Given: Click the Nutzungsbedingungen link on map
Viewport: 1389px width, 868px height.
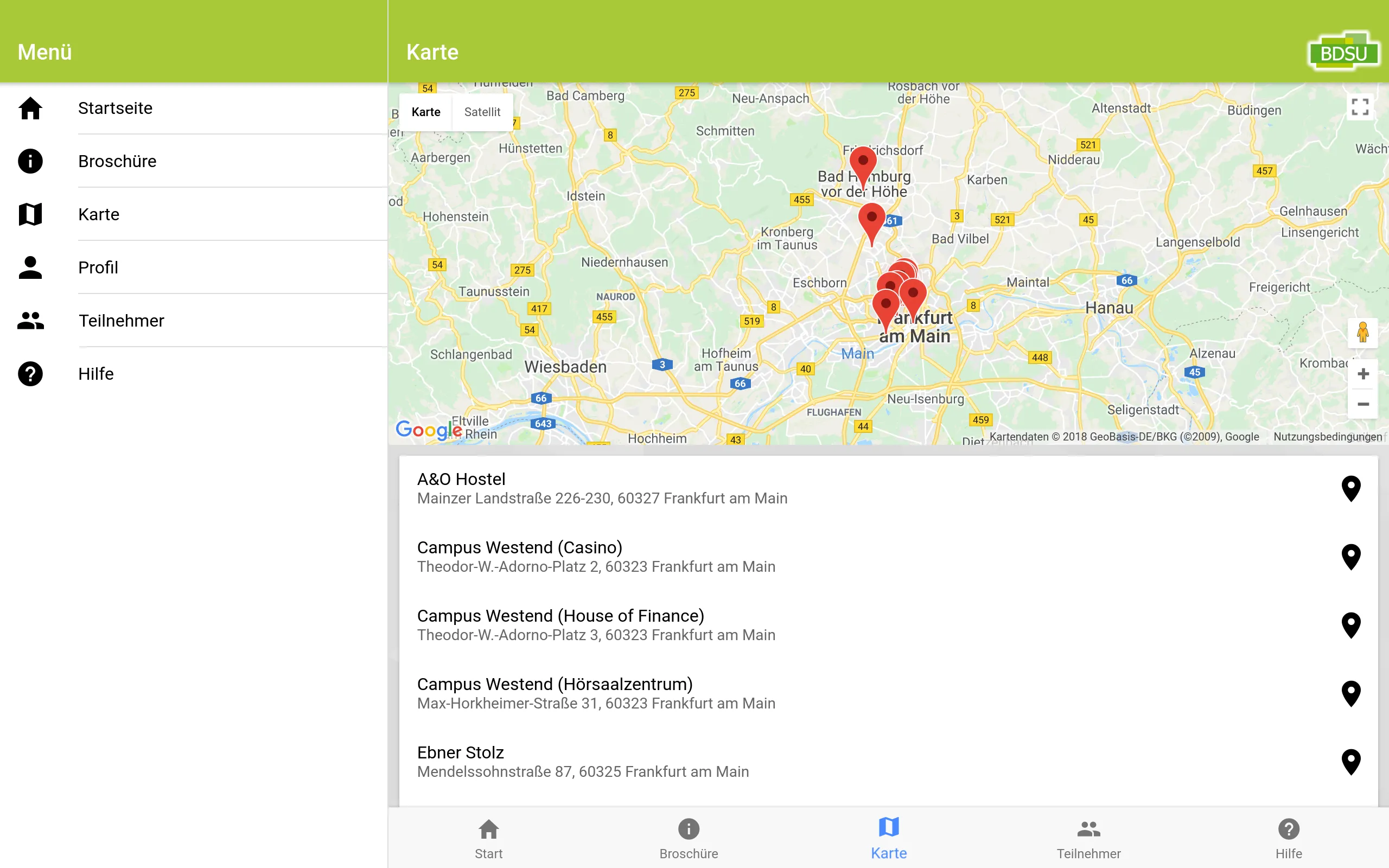Looking at the screenshot, I should tap(1327, 436).
